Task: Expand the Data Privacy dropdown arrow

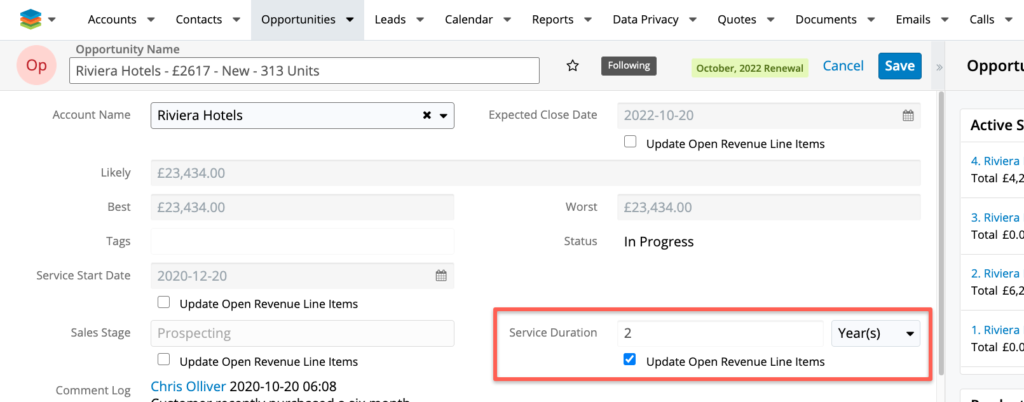Action: 692,20
